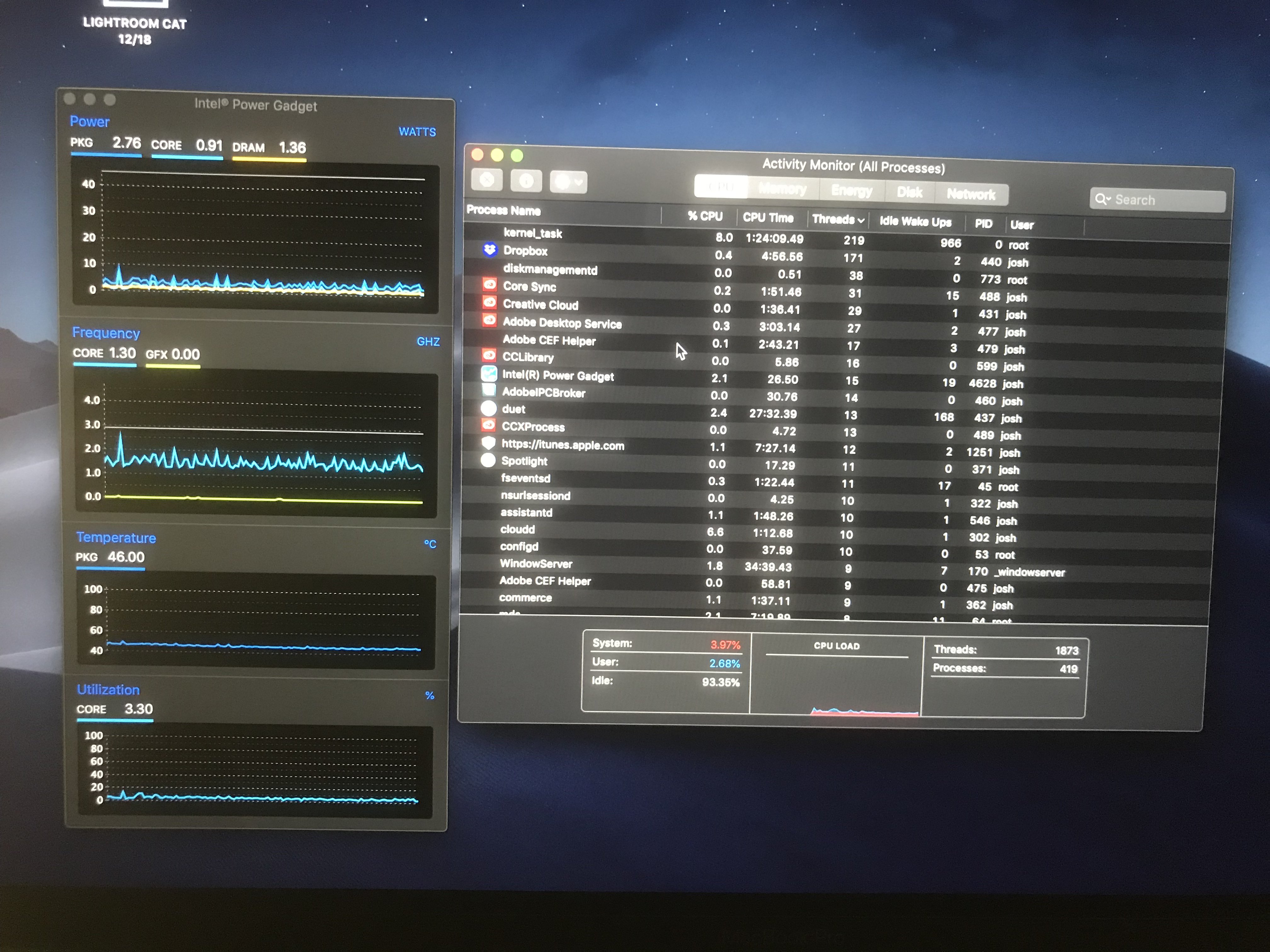Image resolution: width=1270 pixels, height=952 pixels.
Task: Click the Intel(R) Power Gadget process icon
Action: (x=489, y=374)
